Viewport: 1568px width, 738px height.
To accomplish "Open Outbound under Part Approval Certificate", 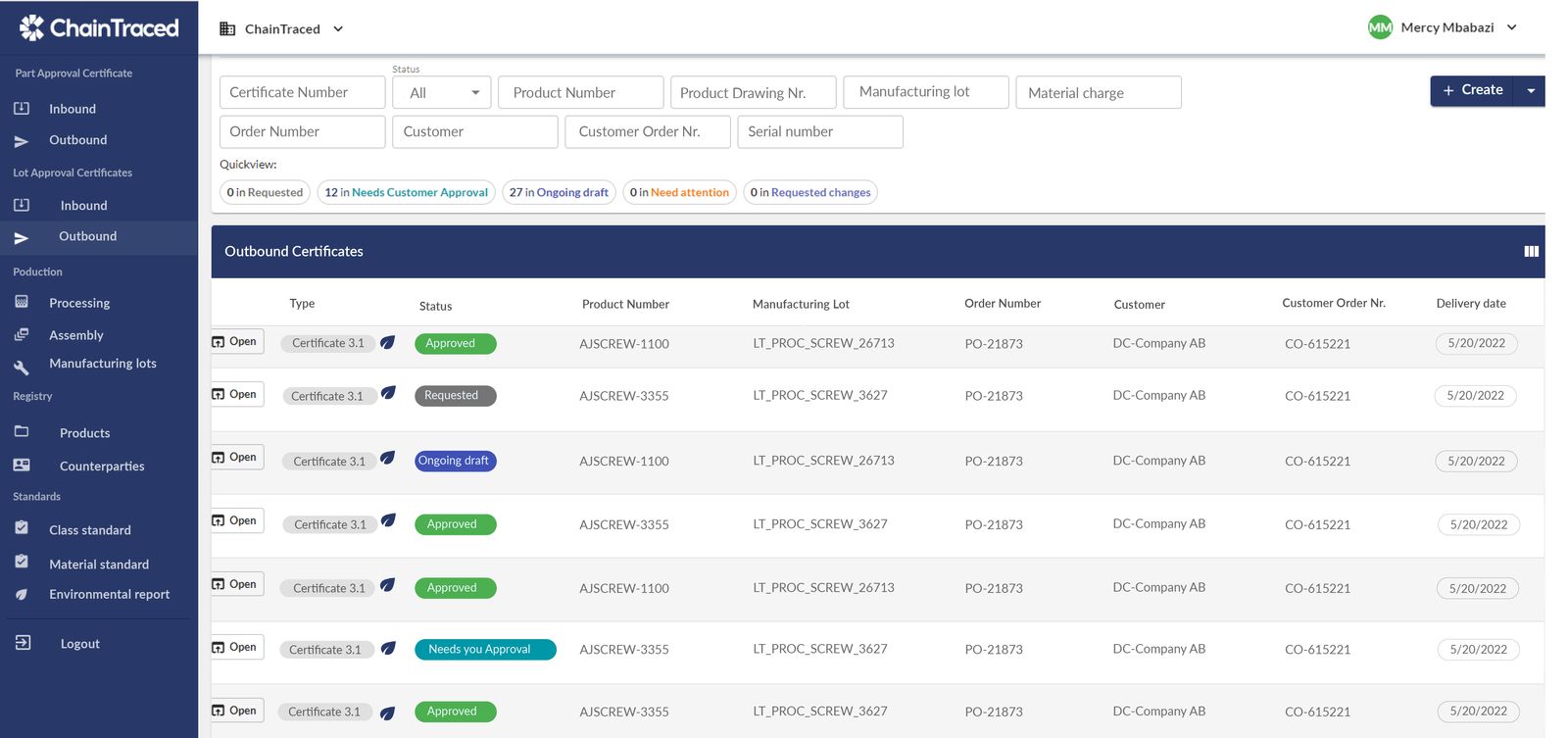I will (78, 140).
